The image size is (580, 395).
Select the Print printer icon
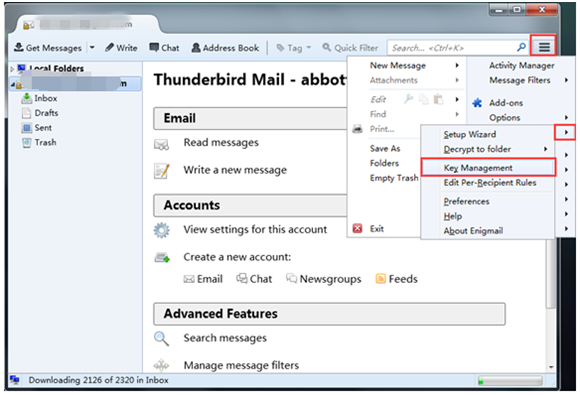pos(357,129)
